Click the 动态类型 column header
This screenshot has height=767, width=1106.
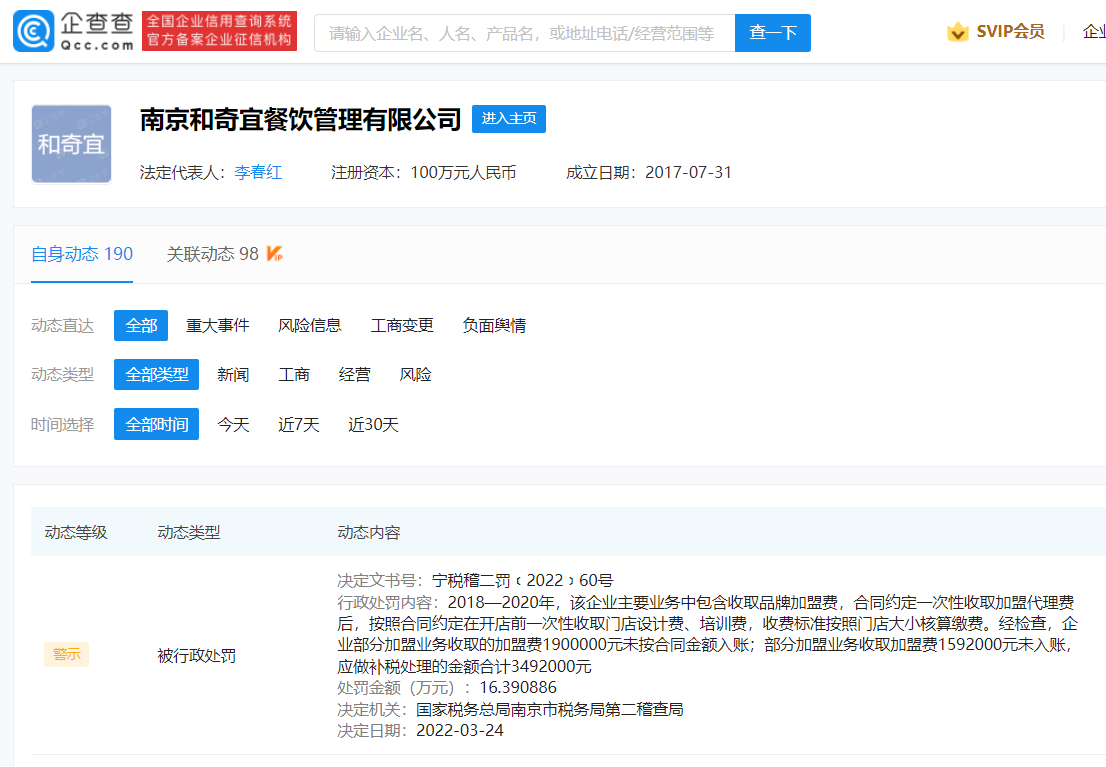click(189, 532)
